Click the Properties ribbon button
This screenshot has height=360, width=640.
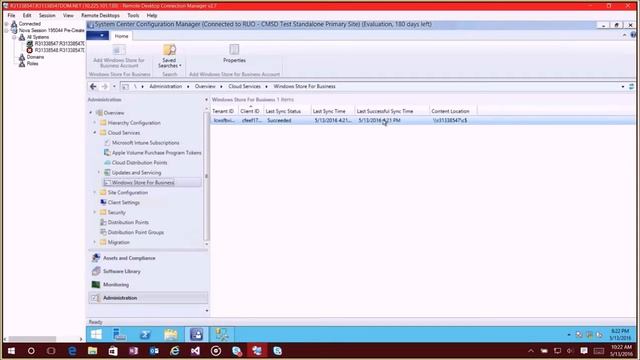click(x=234, y=53)
